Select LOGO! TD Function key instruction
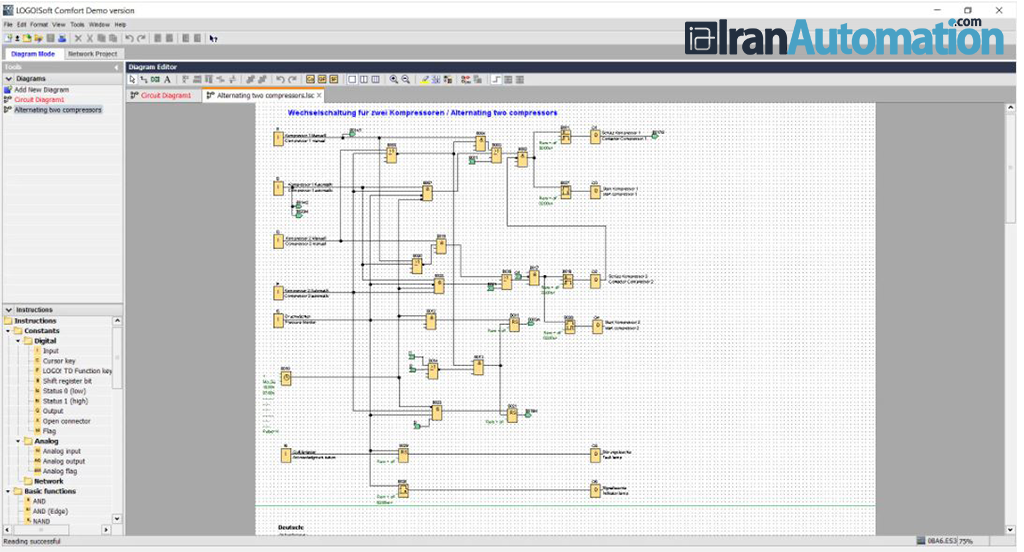The height and width of the screenshot is (552, 1024). [x=77, y=371]
